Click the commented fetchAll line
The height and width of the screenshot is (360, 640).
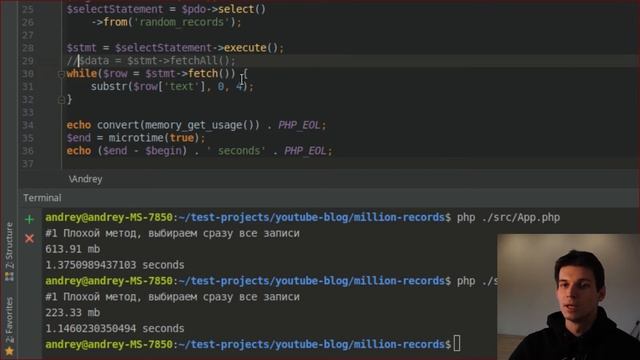pos(151,61)
